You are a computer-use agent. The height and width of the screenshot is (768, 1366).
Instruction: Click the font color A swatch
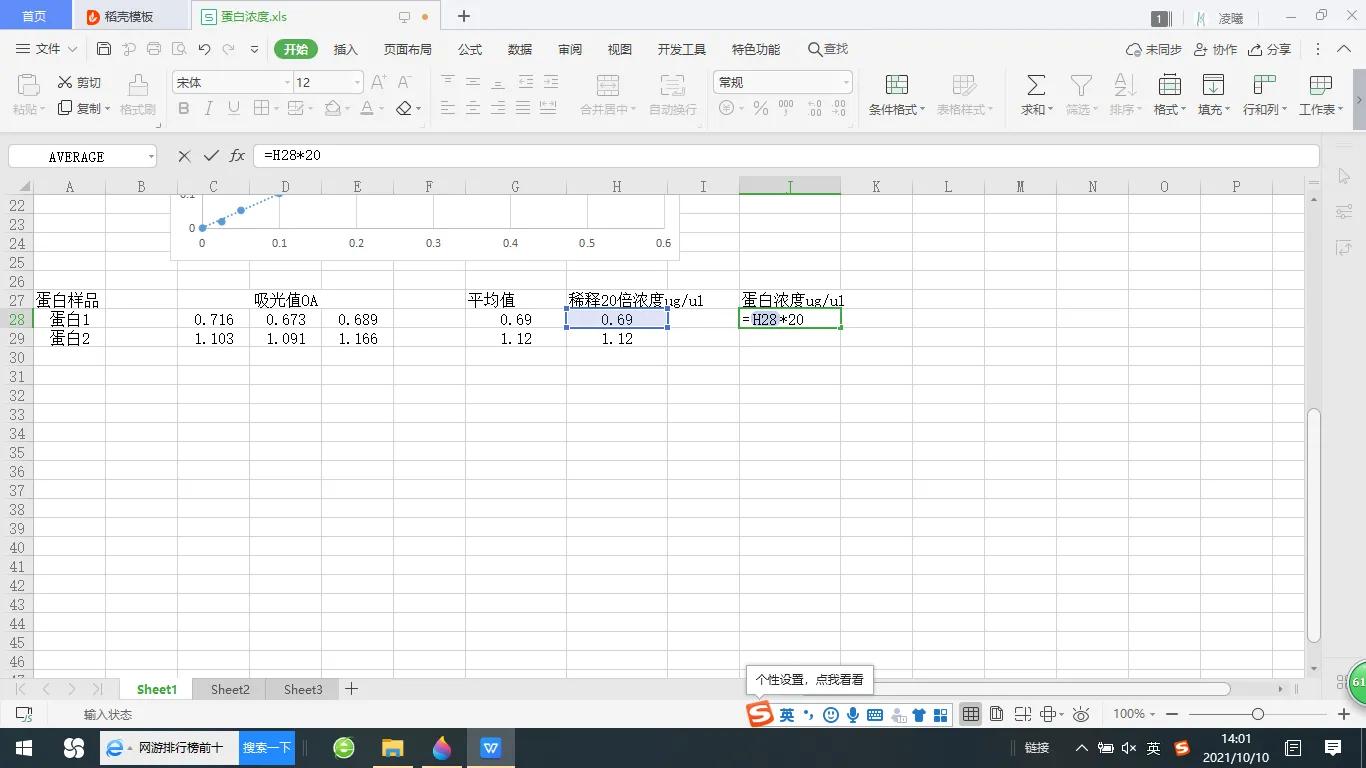coord(367,108)
